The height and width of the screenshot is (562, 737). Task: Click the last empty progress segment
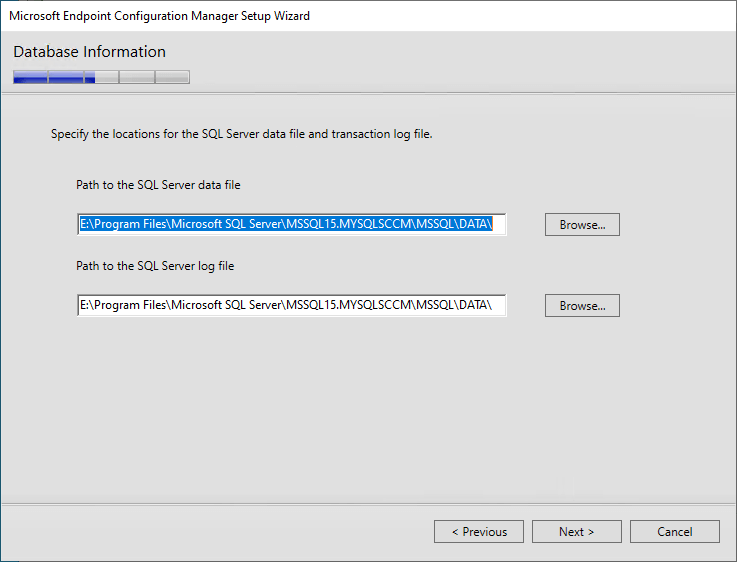click(172, 77)
